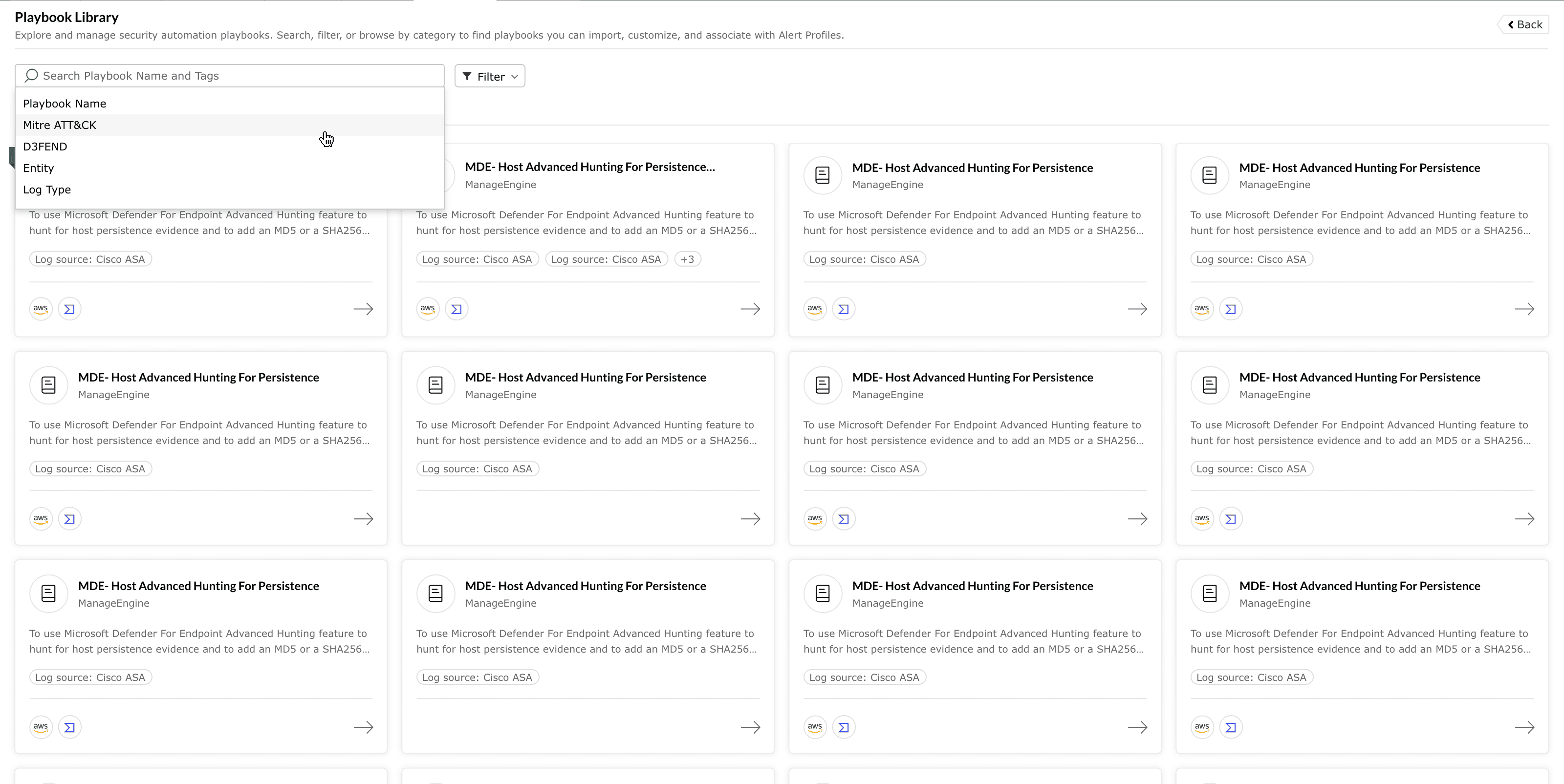Click the playbook document icon on second row, first card
Viewport: 1564px width, 784px height.
point(48,385)
